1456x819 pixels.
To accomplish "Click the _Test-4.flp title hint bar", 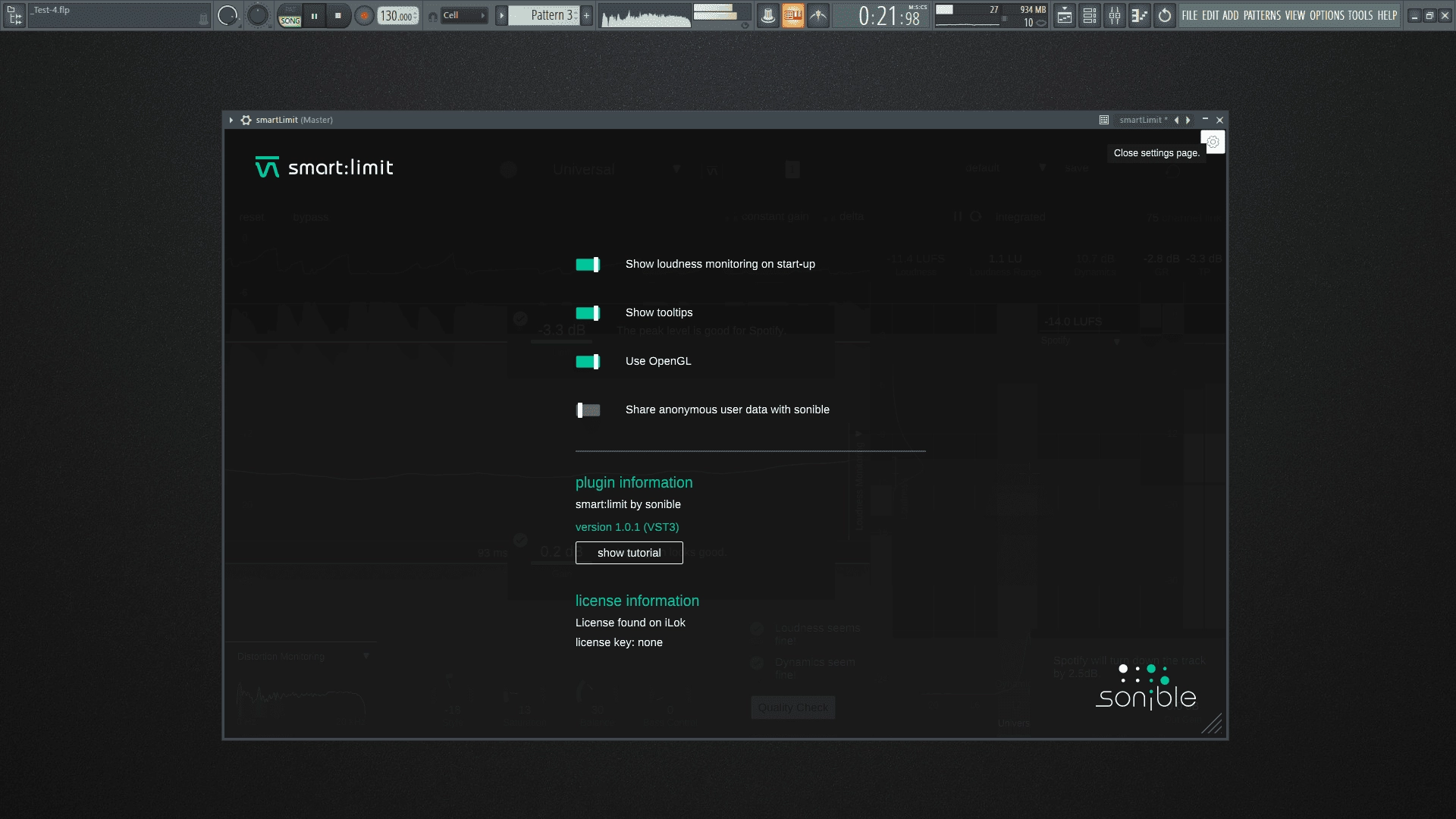I will [119, 15].
